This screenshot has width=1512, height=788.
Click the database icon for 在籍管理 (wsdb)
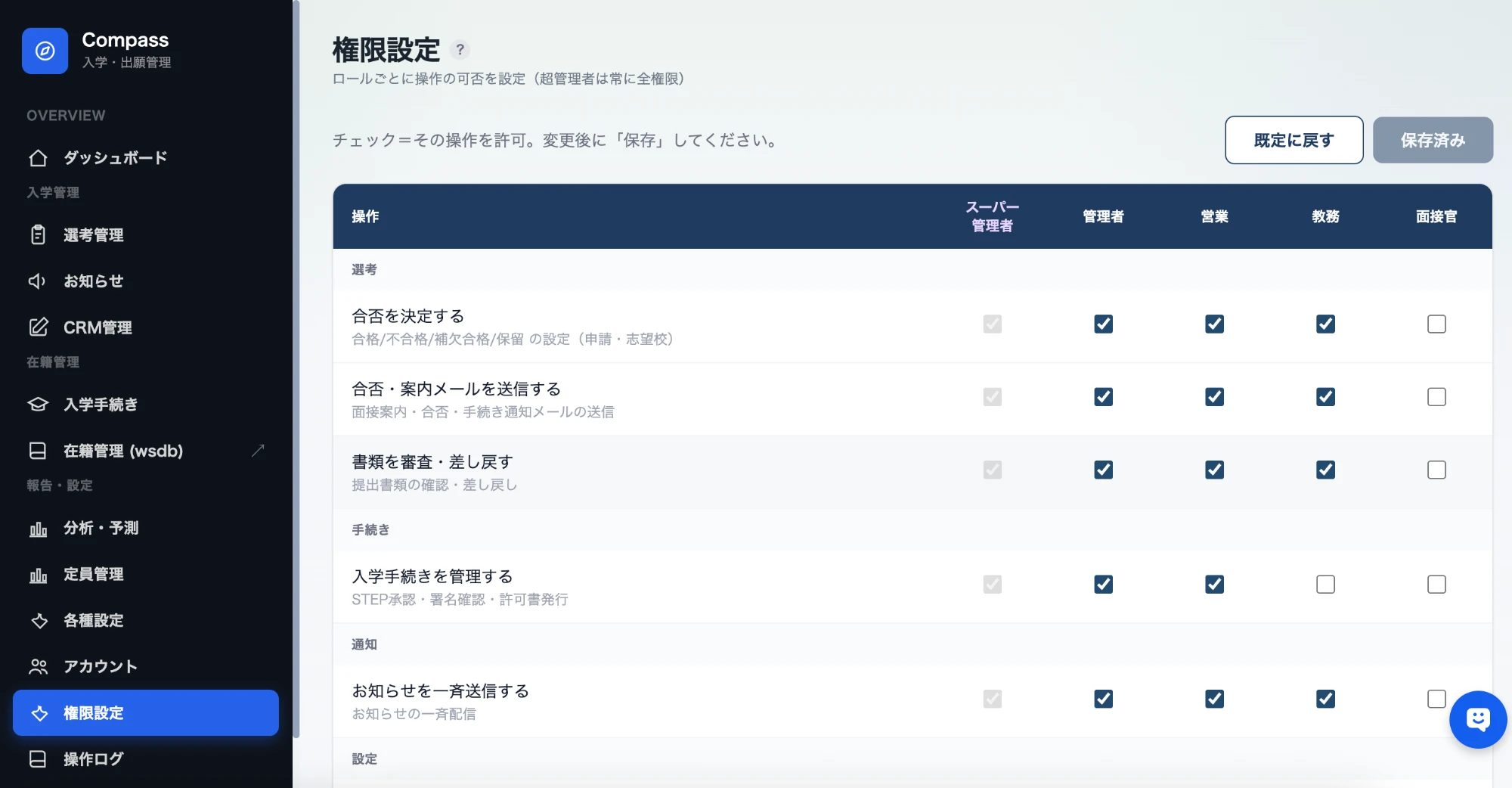point(38,451)
